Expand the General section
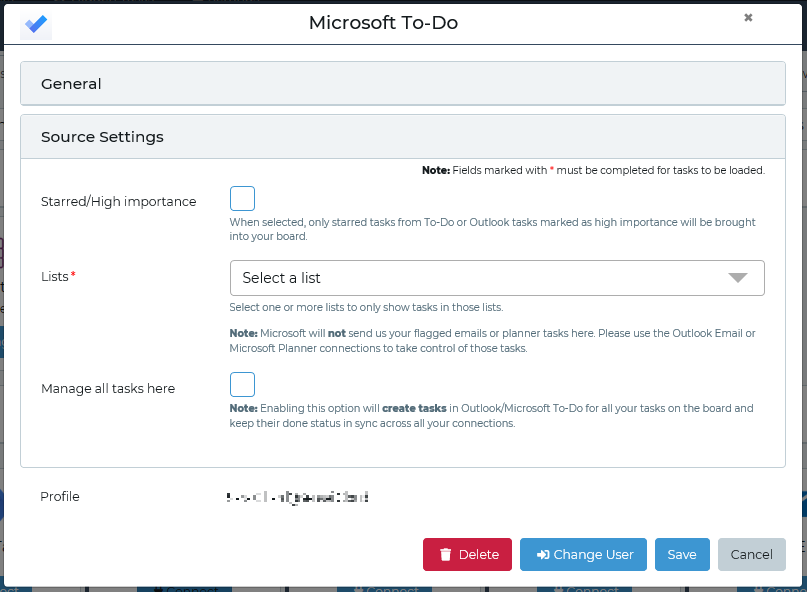 pos(402,83)
